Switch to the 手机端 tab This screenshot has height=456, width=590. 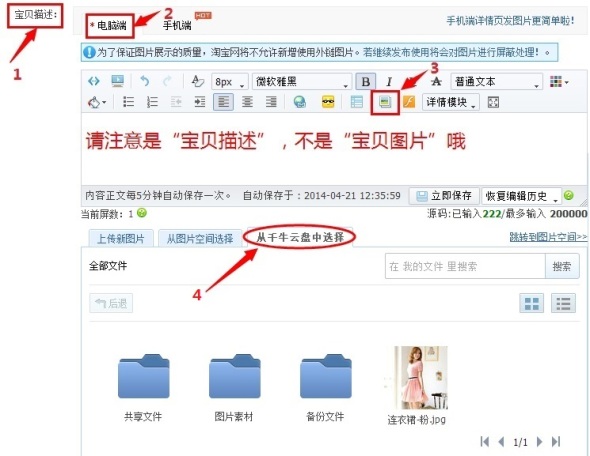(x=177, y=26)
